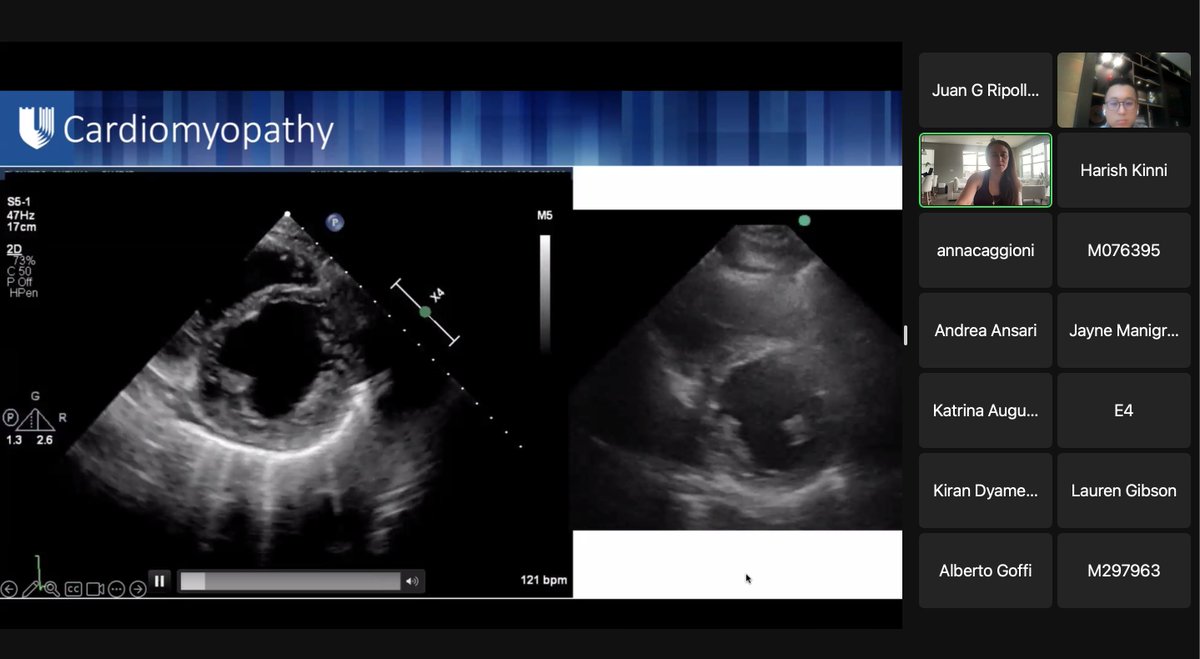
Task: Click the Duke shield logo in header
Action: 36,128
